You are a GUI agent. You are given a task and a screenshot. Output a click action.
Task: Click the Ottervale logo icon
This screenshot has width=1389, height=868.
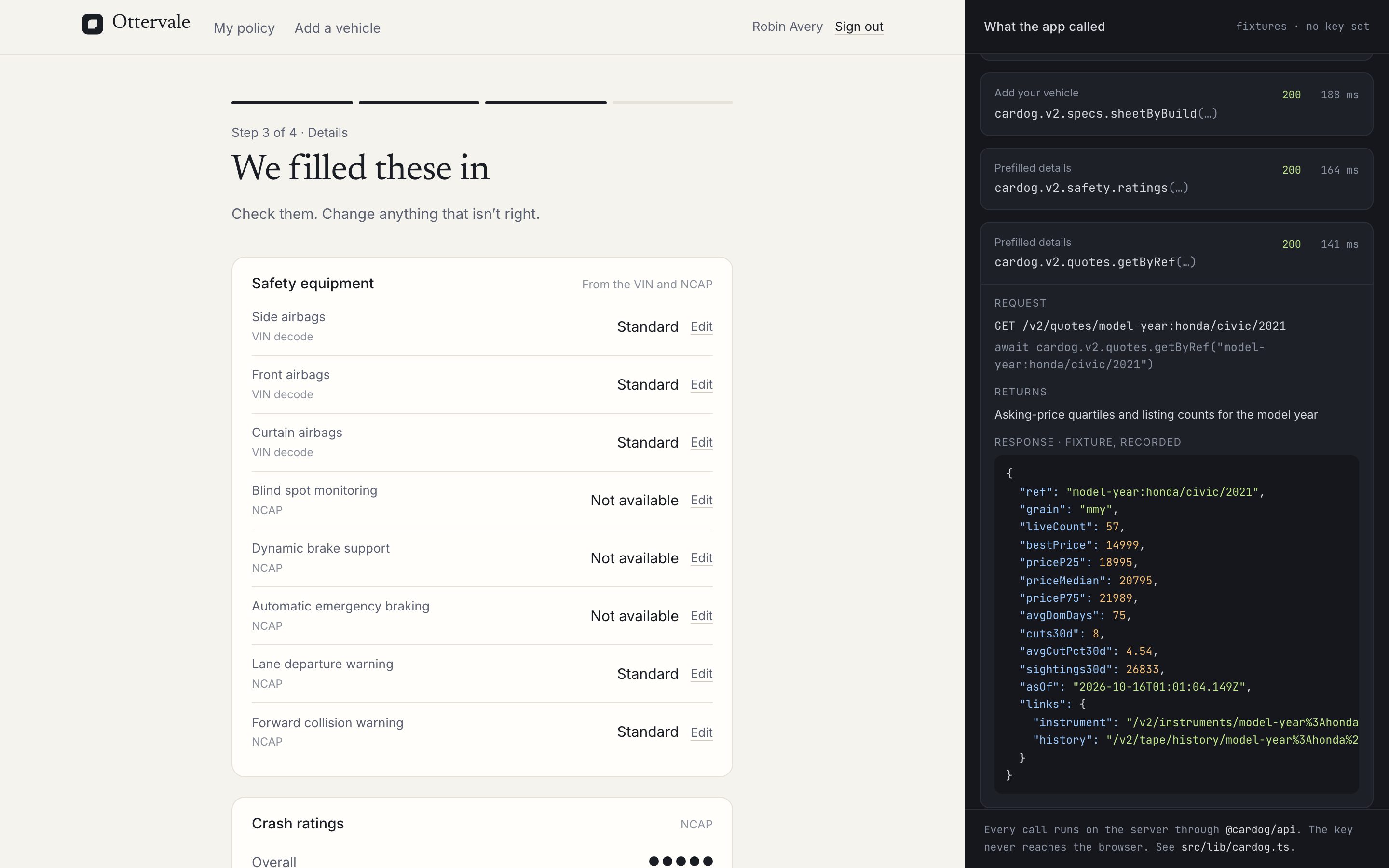[93, 24]
